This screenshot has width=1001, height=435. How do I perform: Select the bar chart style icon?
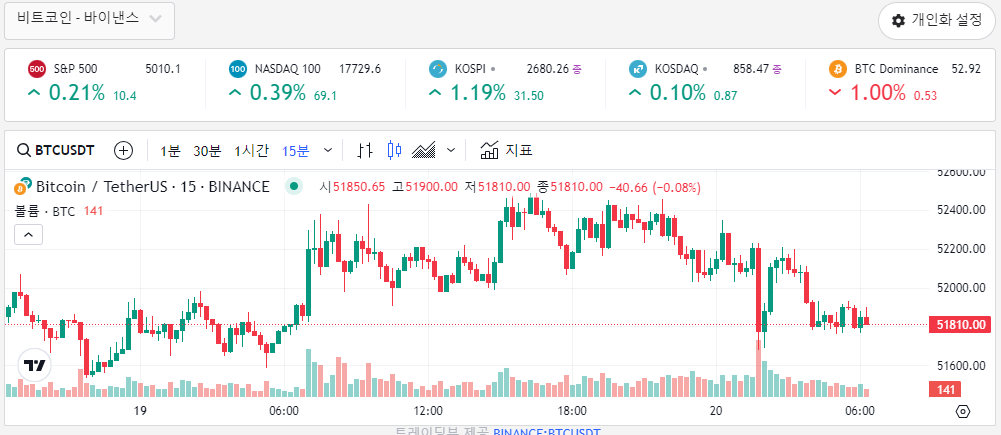365,151
